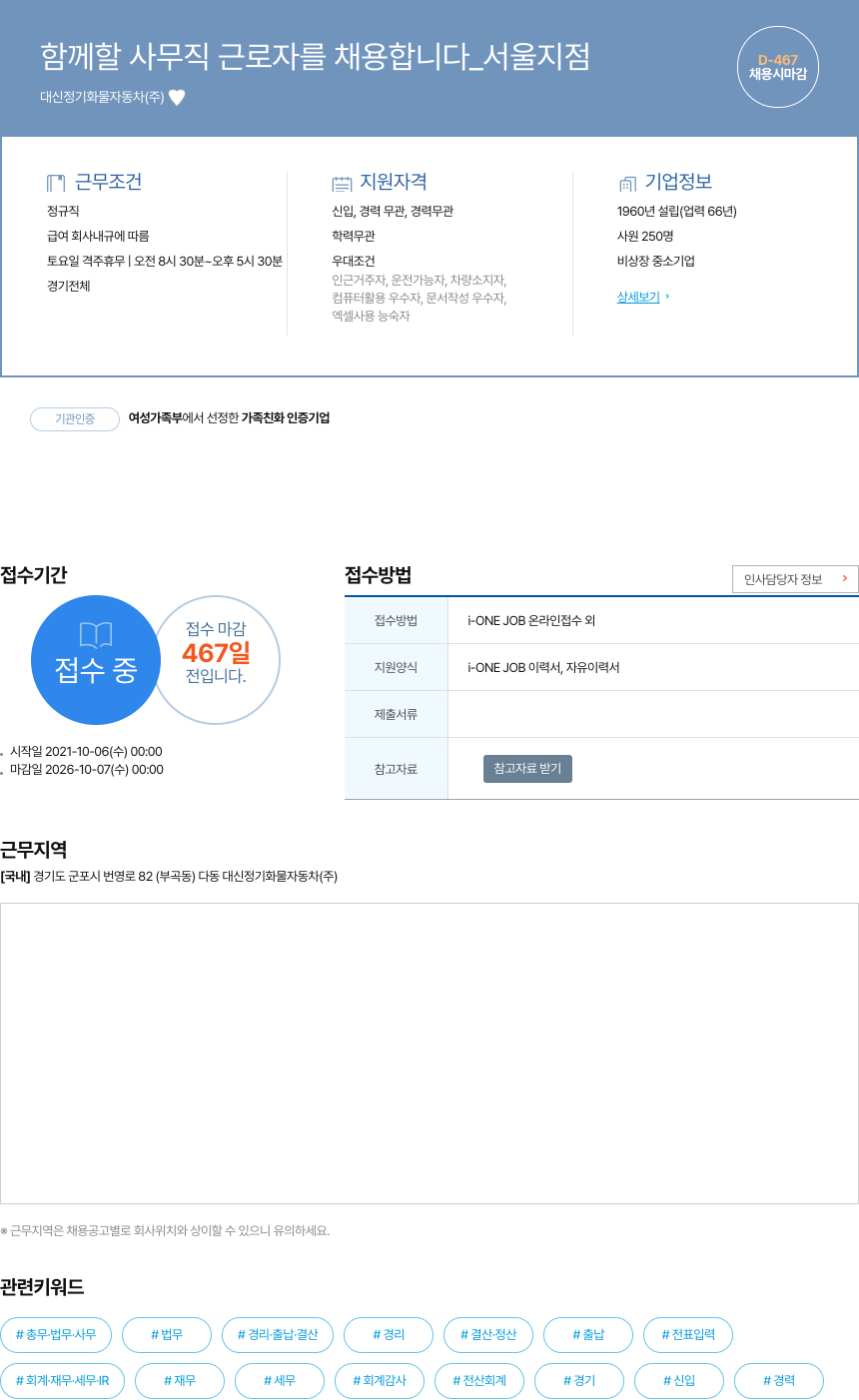Select the #전산회계 keyword tag
The height and width of the screenshot is (1400, 859).
(479, 1381)
